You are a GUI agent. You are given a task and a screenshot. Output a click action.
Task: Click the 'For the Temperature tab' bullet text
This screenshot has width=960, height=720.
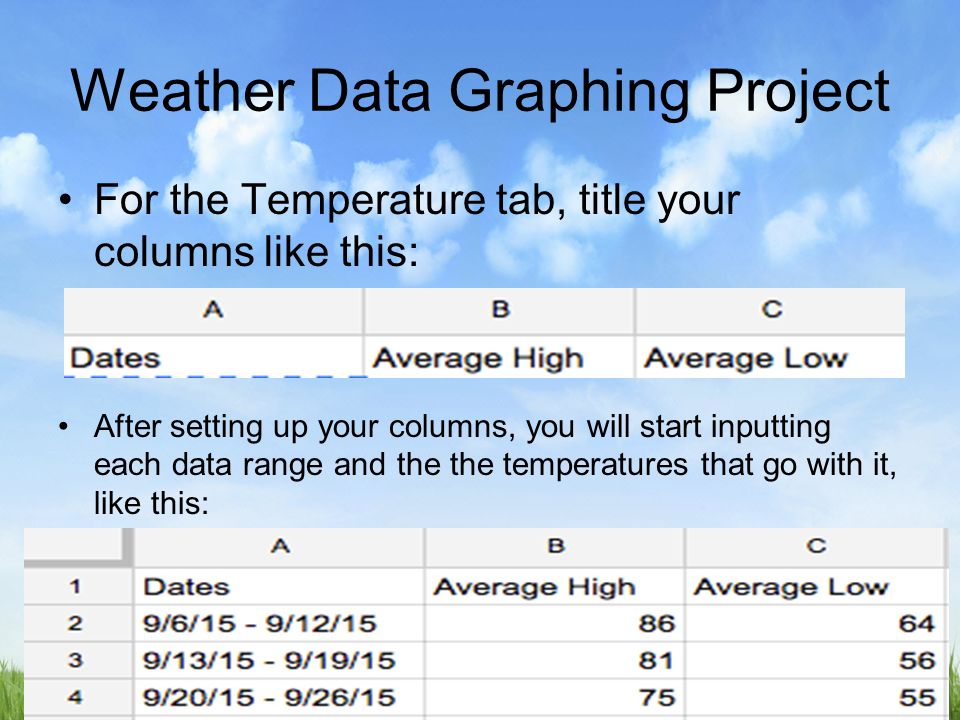pyautogui.click(x=417, y=225)
